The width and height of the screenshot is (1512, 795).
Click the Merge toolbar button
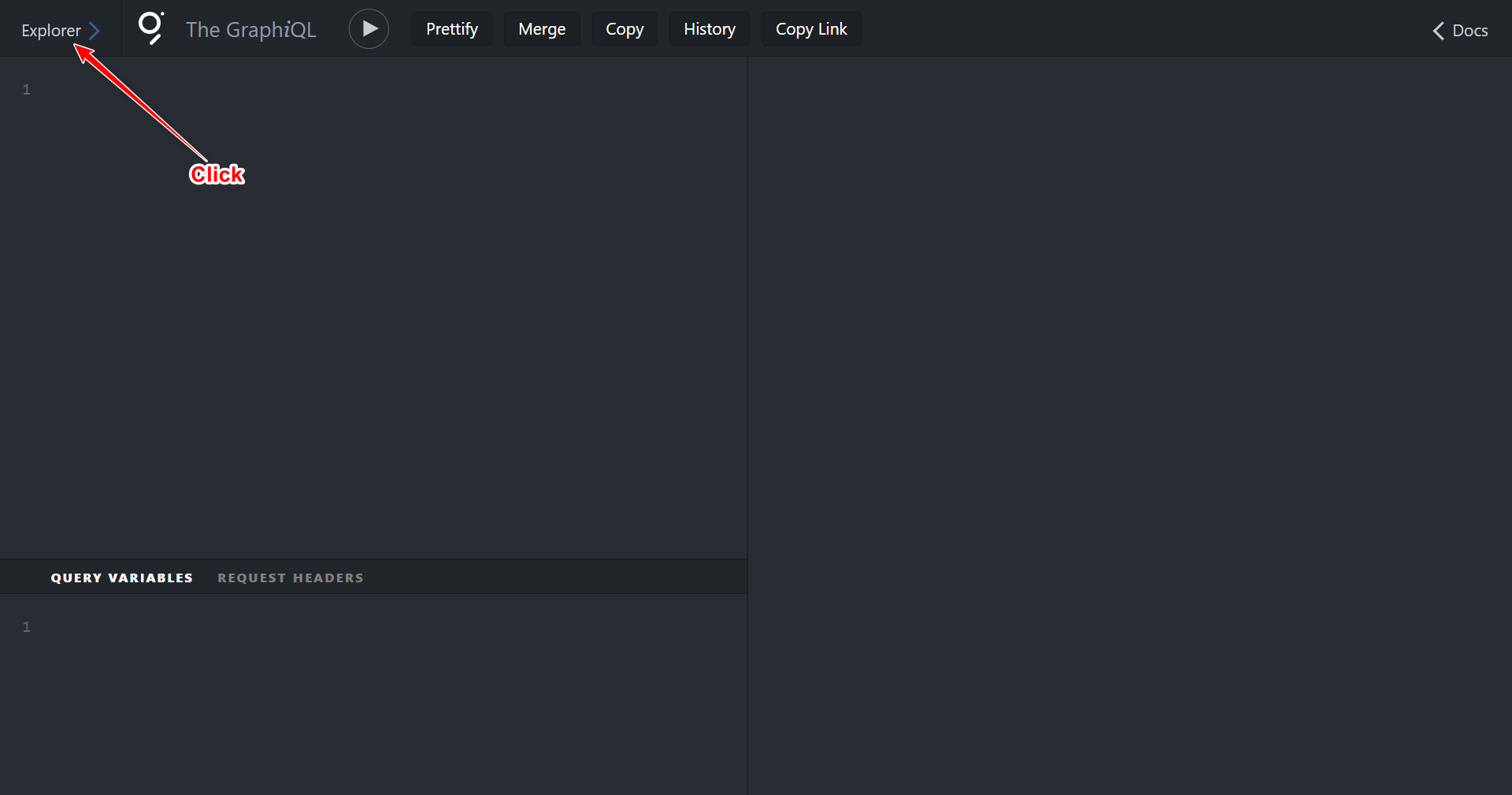(542, 29)
